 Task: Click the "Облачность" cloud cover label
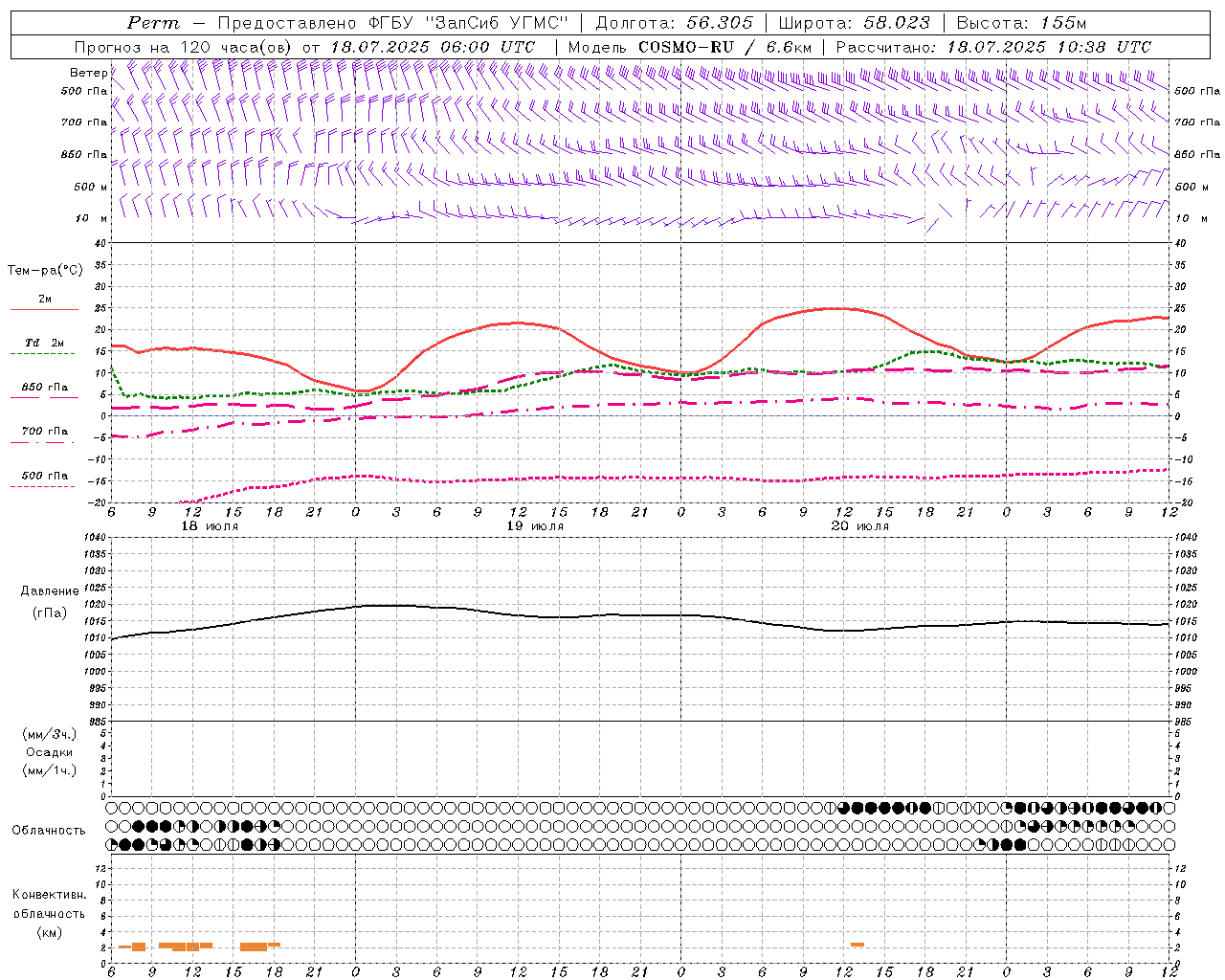pyautogui.click(x=48, y=830)
